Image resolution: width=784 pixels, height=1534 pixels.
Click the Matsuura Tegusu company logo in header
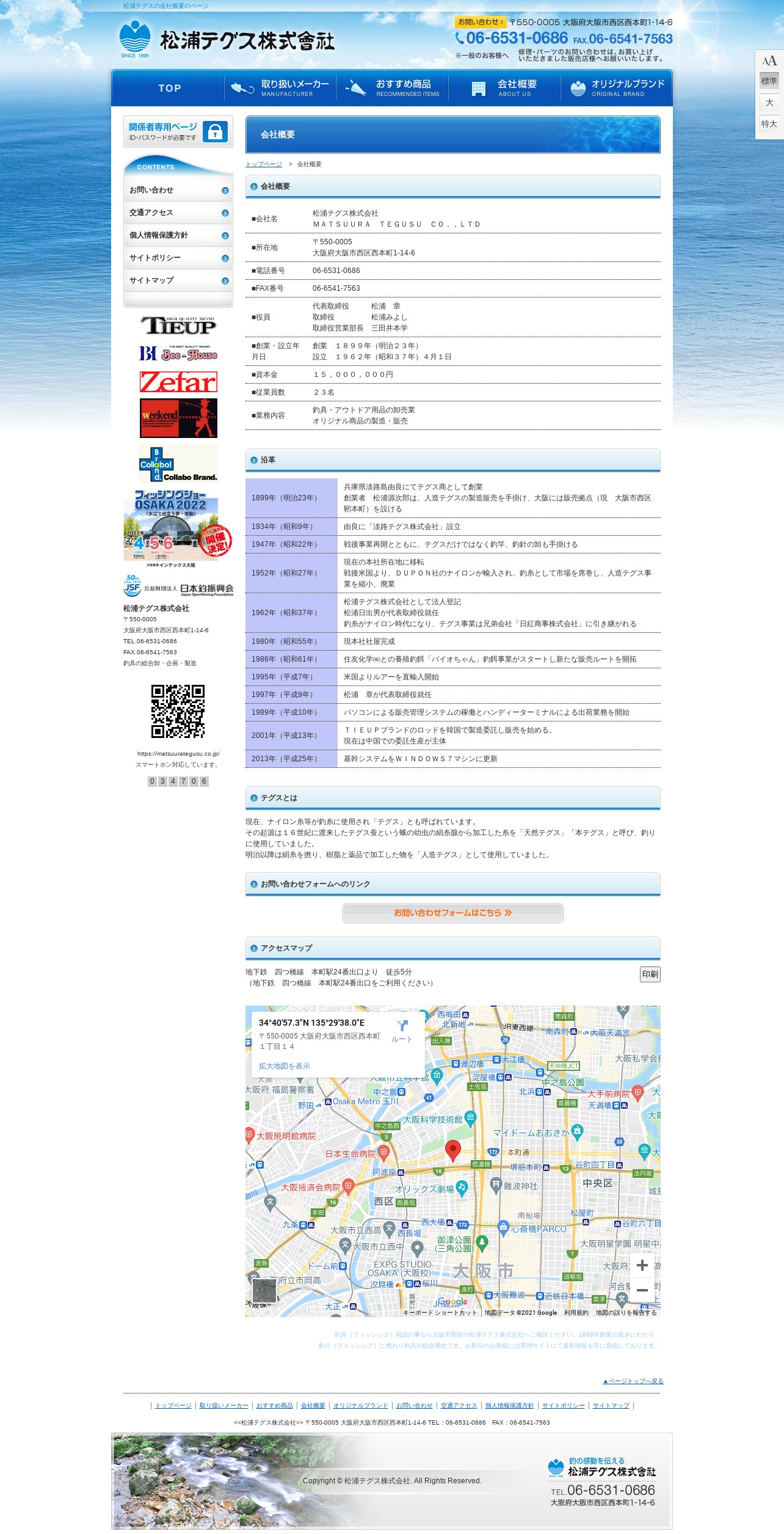[227, 40]
